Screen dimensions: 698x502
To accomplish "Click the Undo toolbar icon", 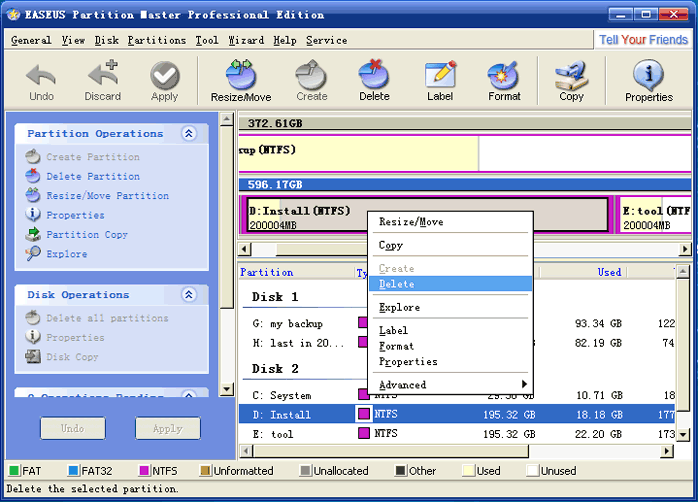I will point(41,81).
